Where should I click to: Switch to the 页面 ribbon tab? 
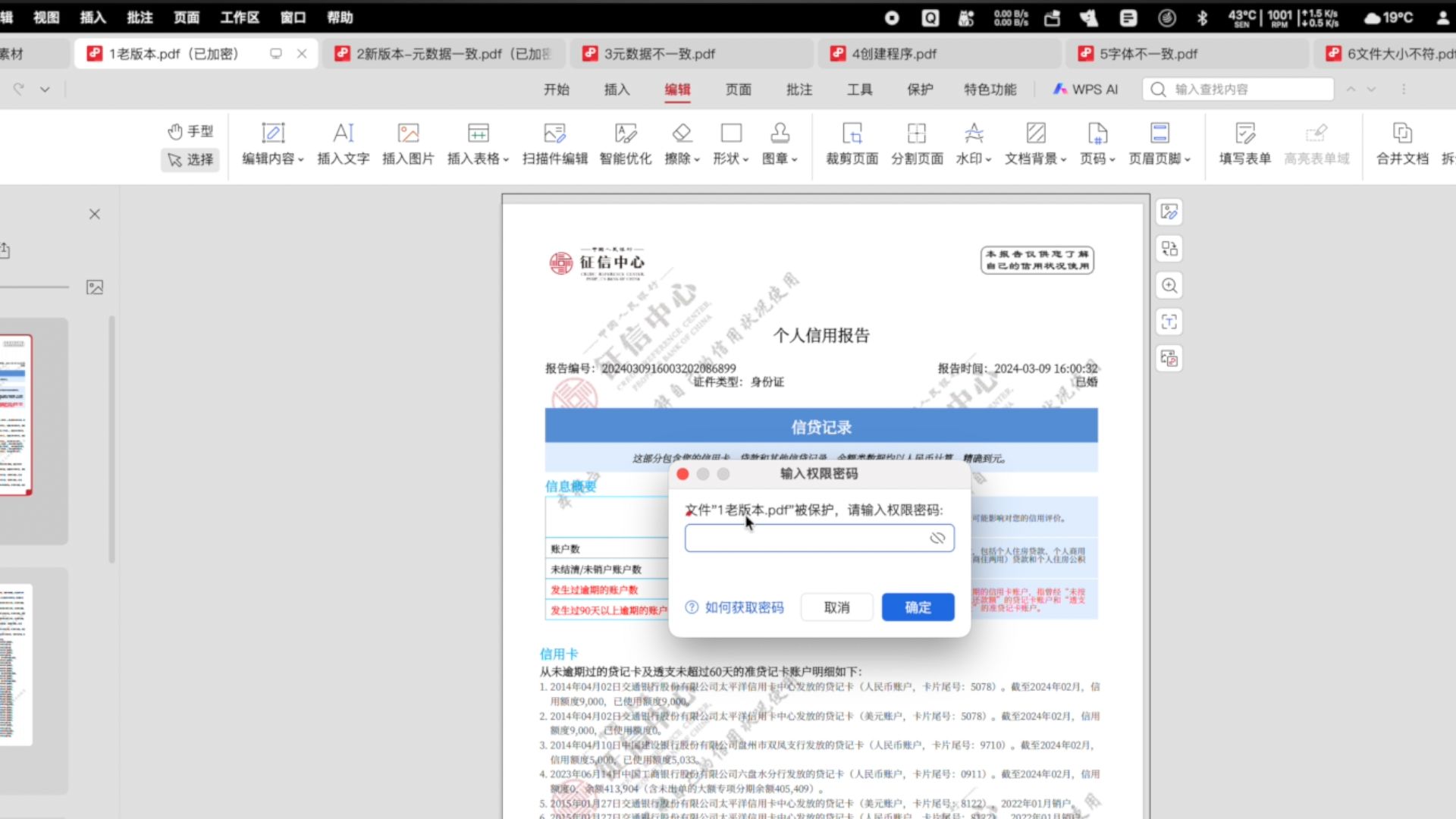(738, 89)
